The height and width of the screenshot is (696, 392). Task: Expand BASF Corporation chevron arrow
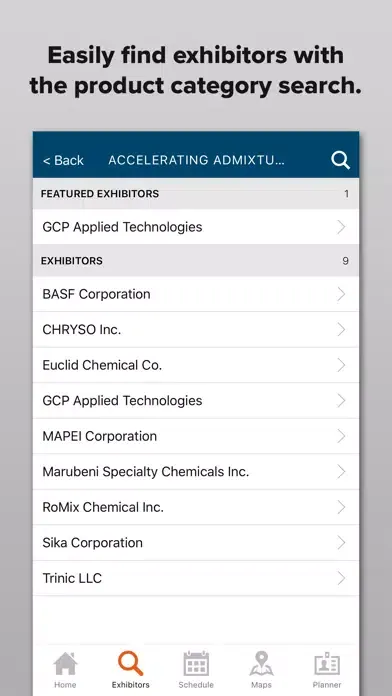[341, 294]
